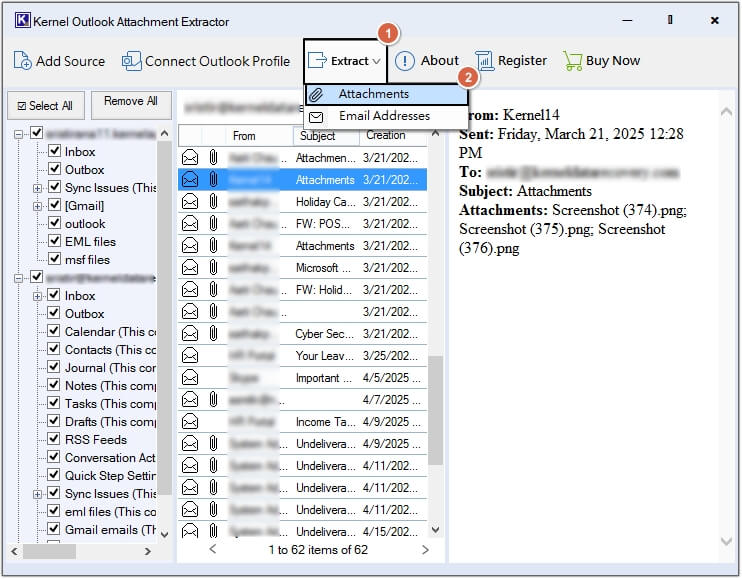Go to next page of email items
The width and height of the screenshot is (742, 579).
pos(425,550)
